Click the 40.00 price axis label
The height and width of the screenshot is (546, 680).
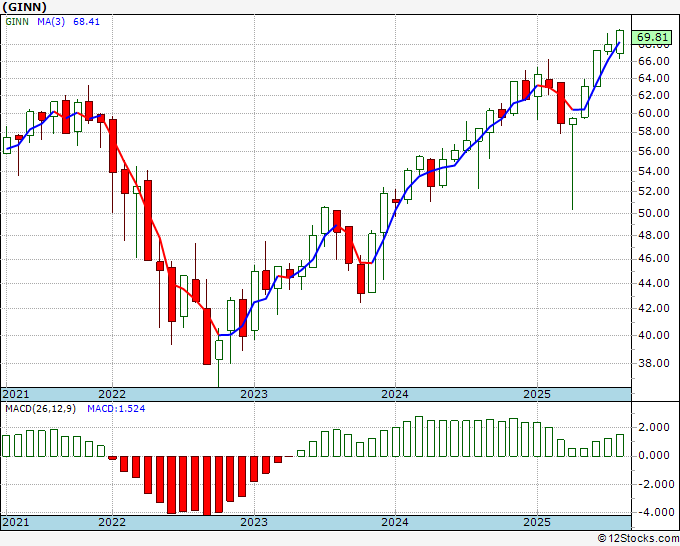pos(654,335)
